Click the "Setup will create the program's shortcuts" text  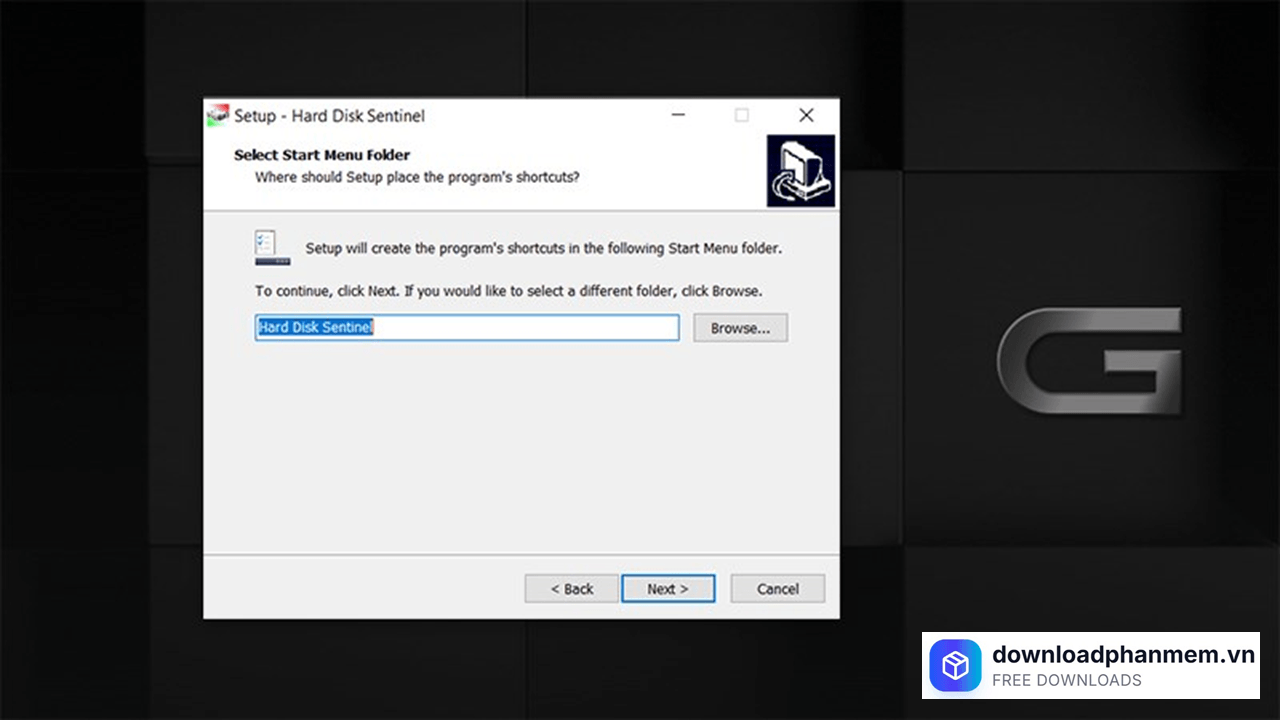coord(543,248)
